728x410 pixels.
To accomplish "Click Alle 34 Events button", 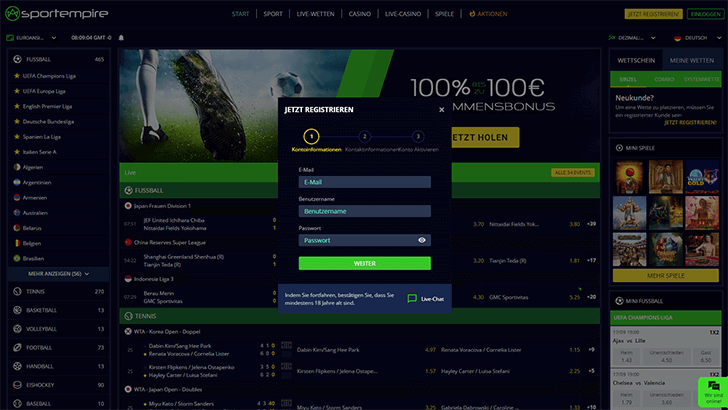I will click(572, 172).
